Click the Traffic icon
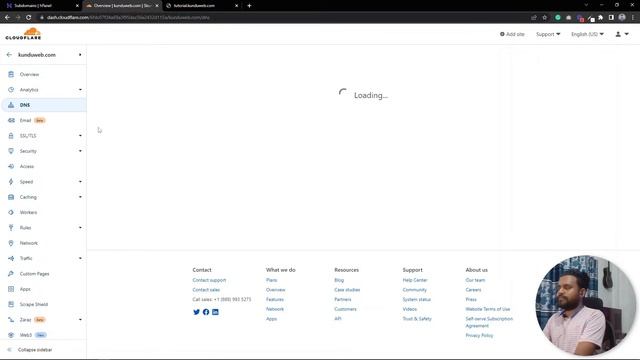 11,258
